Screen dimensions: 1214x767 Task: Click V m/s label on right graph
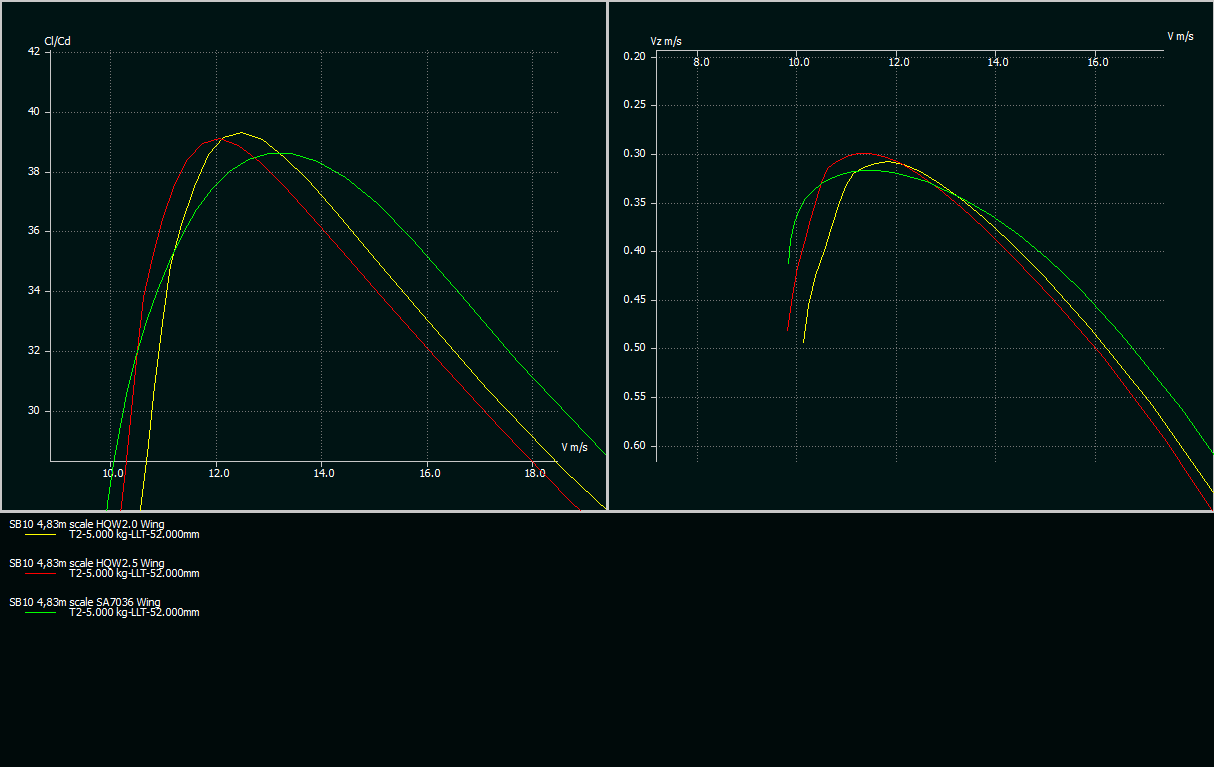[1180, 36]
